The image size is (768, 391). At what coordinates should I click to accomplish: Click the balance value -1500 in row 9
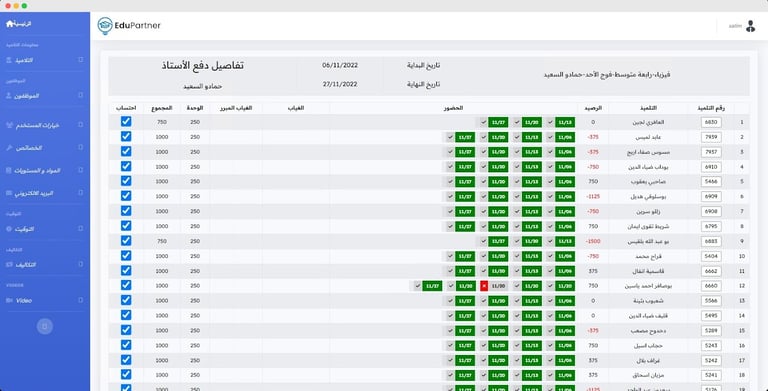593,242
